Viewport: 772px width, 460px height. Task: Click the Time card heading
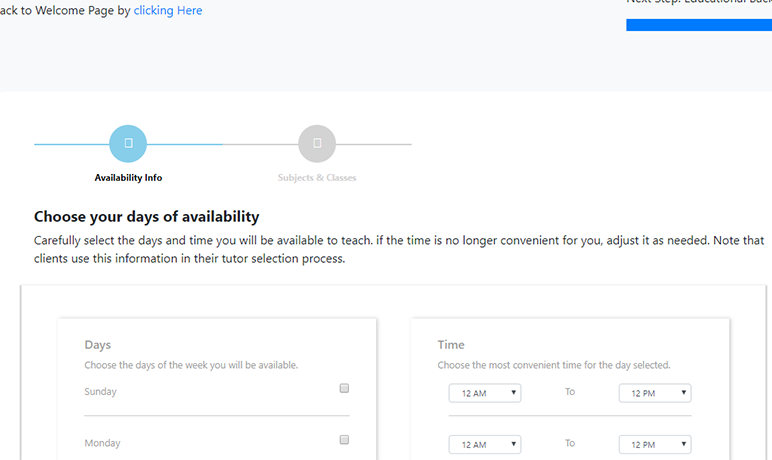[x=451, y=345]
